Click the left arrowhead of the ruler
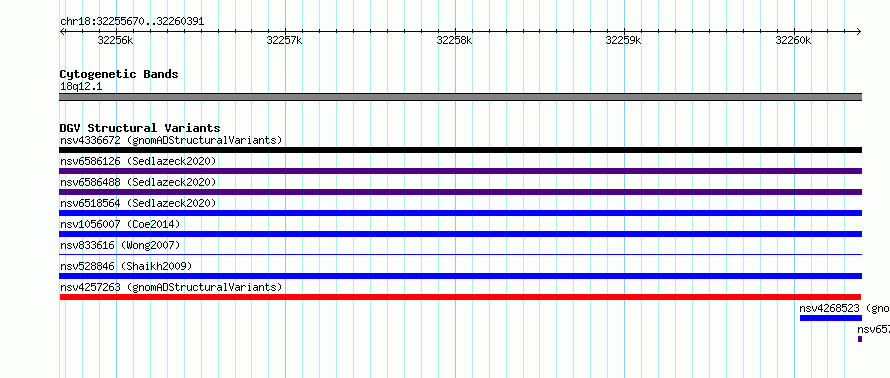 tap(62, 32)
